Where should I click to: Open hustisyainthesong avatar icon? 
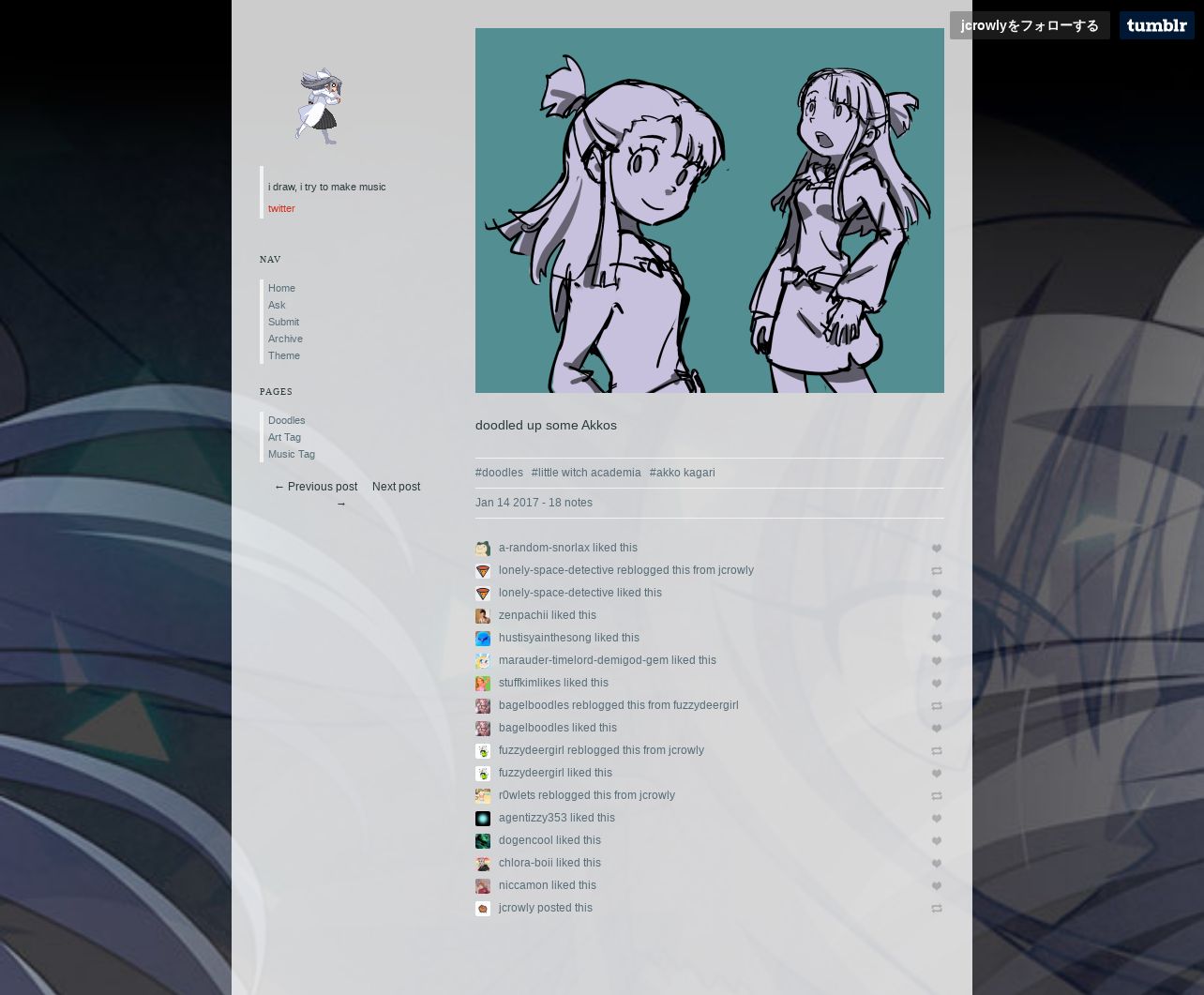click(x=483, y=639)
